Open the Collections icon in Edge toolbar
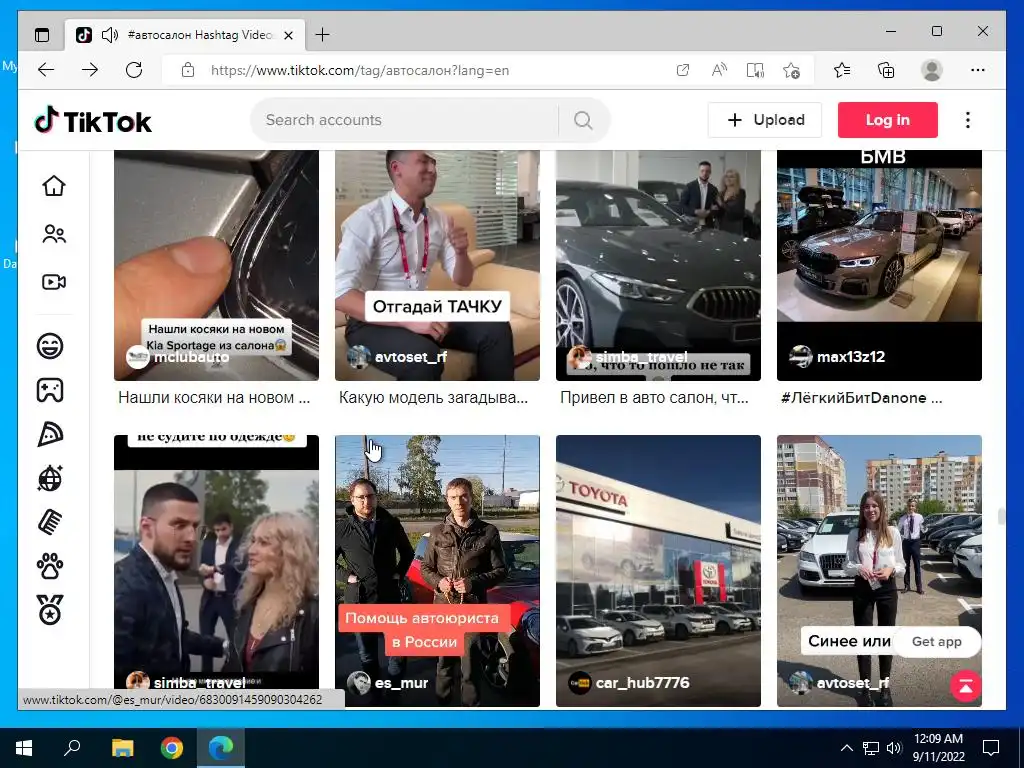 (886, 70)
